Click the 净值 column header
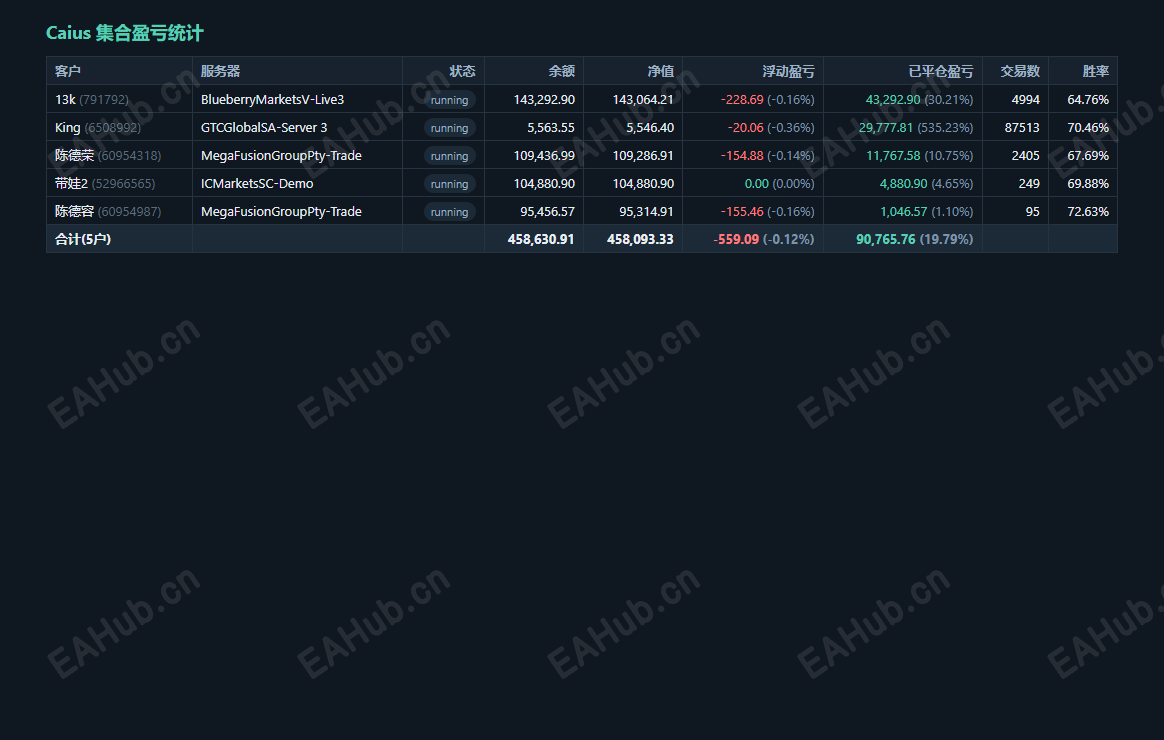The image size is (1164, 740). coord(661,71)
